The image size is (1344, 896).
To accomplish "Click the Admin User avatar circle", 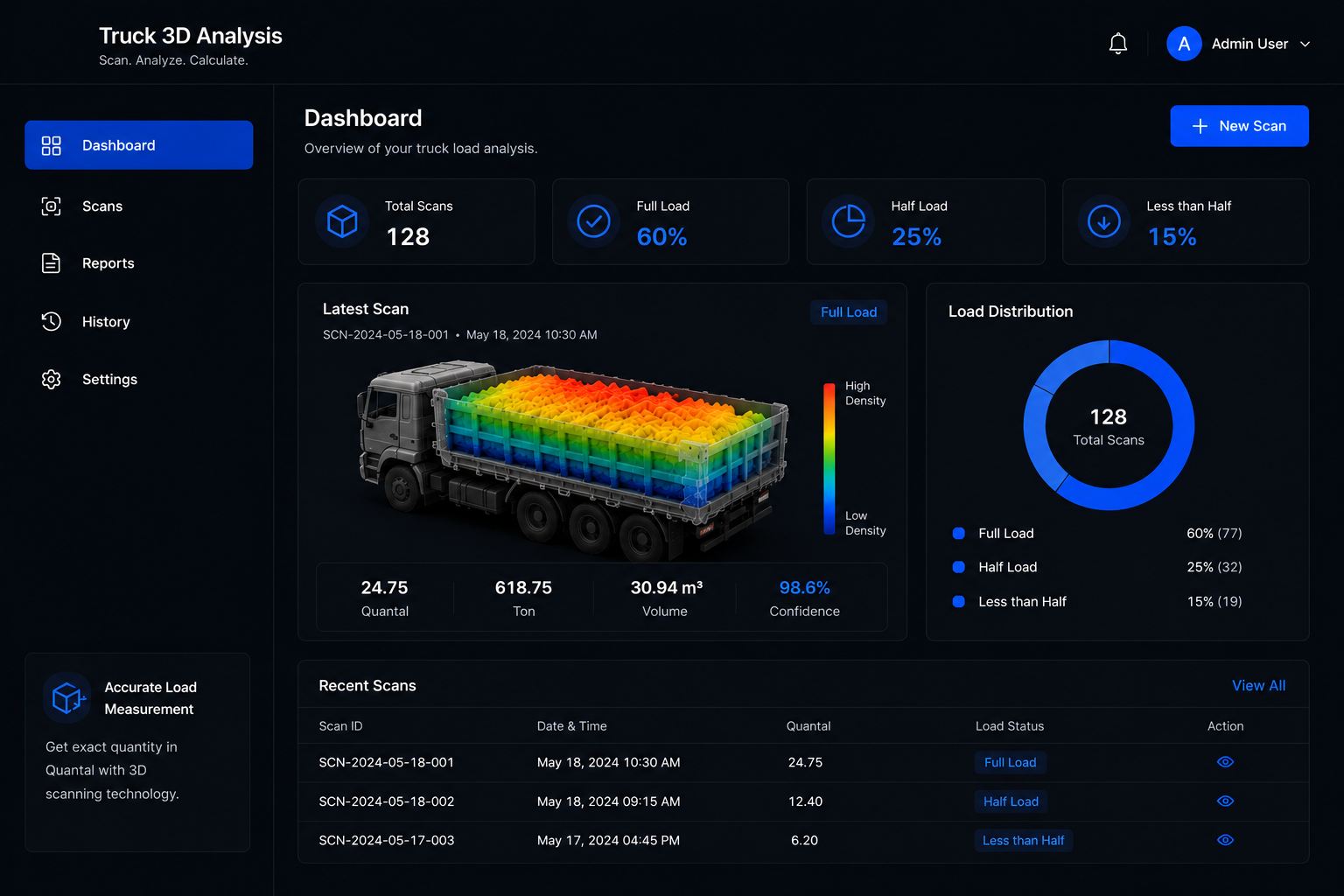I will [1184, 44].
